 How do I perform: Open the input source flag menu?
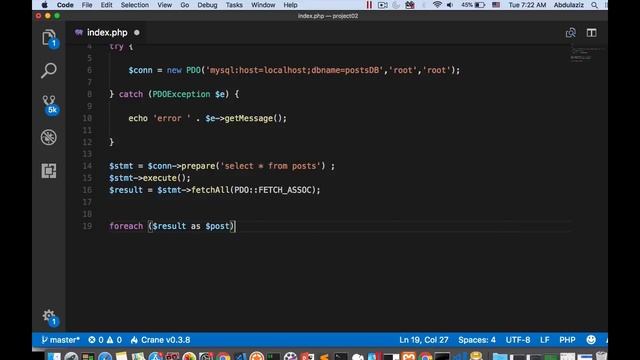click(496, 5)
